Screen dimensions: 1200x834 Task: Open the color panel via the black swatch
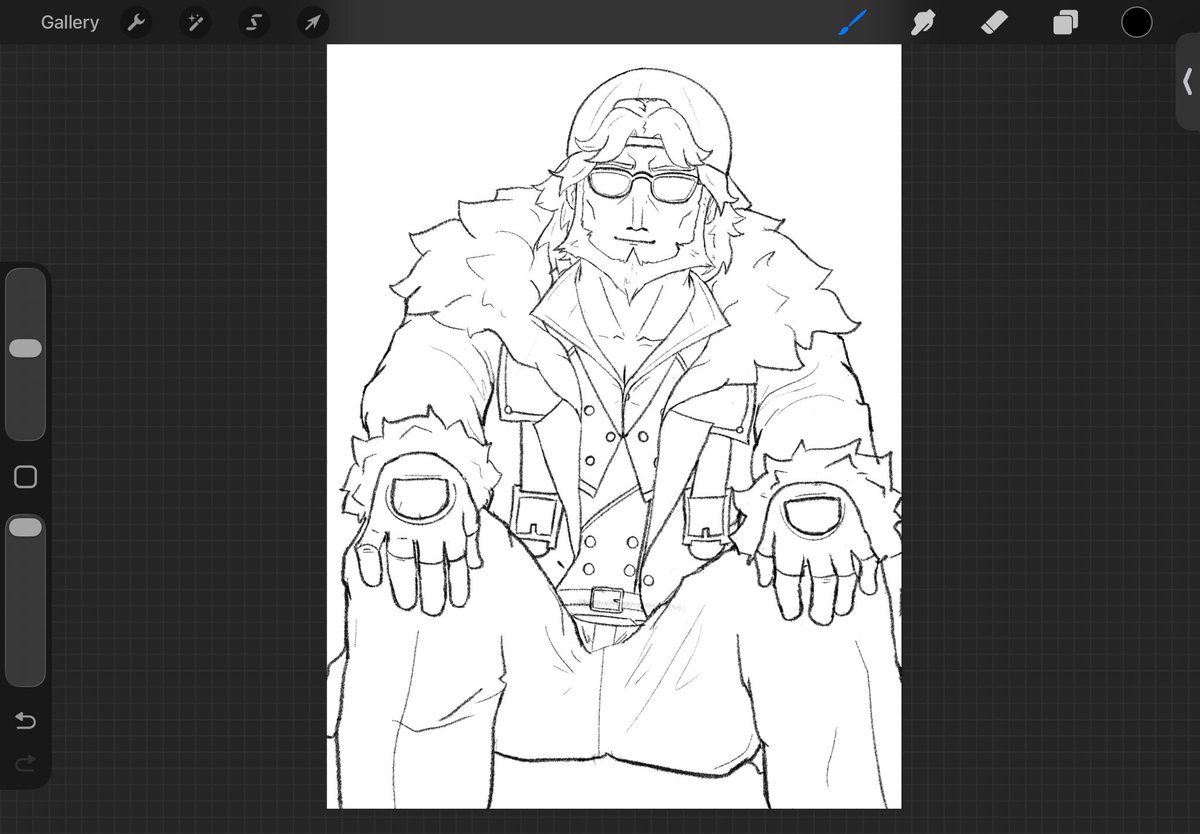1137,21
